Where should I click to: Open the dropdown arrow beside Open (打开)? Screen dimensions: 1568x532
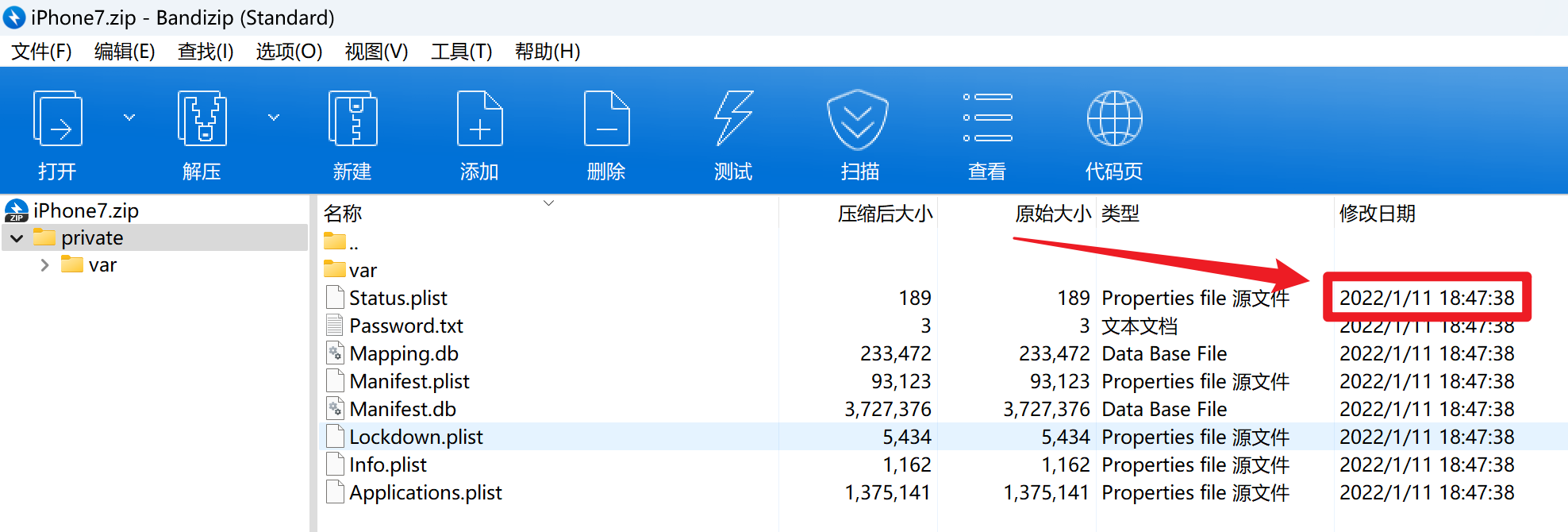click(129, 118)
